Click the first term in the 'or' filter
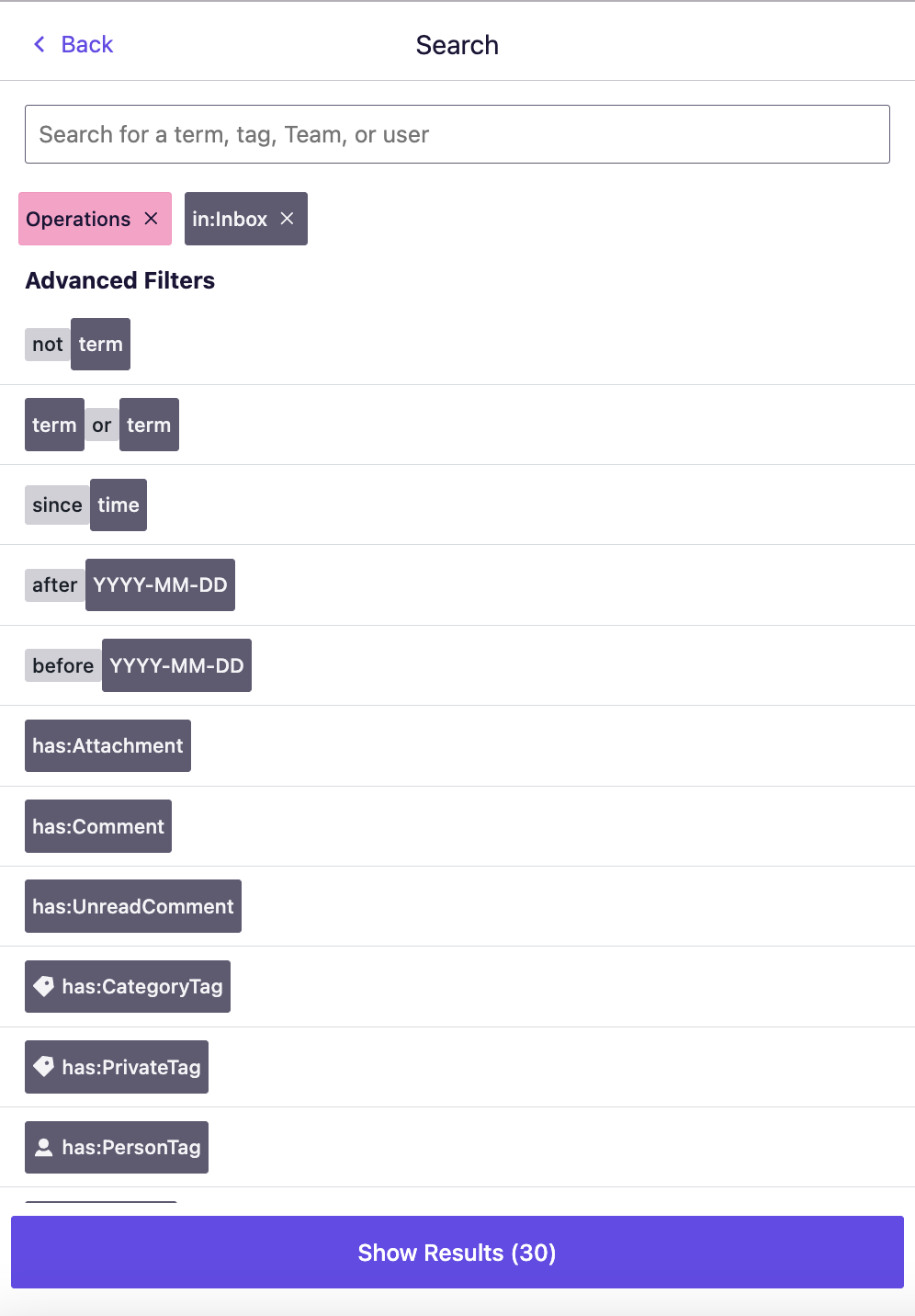The width and height of the screenshot is (915, 1316). [54, 425]
